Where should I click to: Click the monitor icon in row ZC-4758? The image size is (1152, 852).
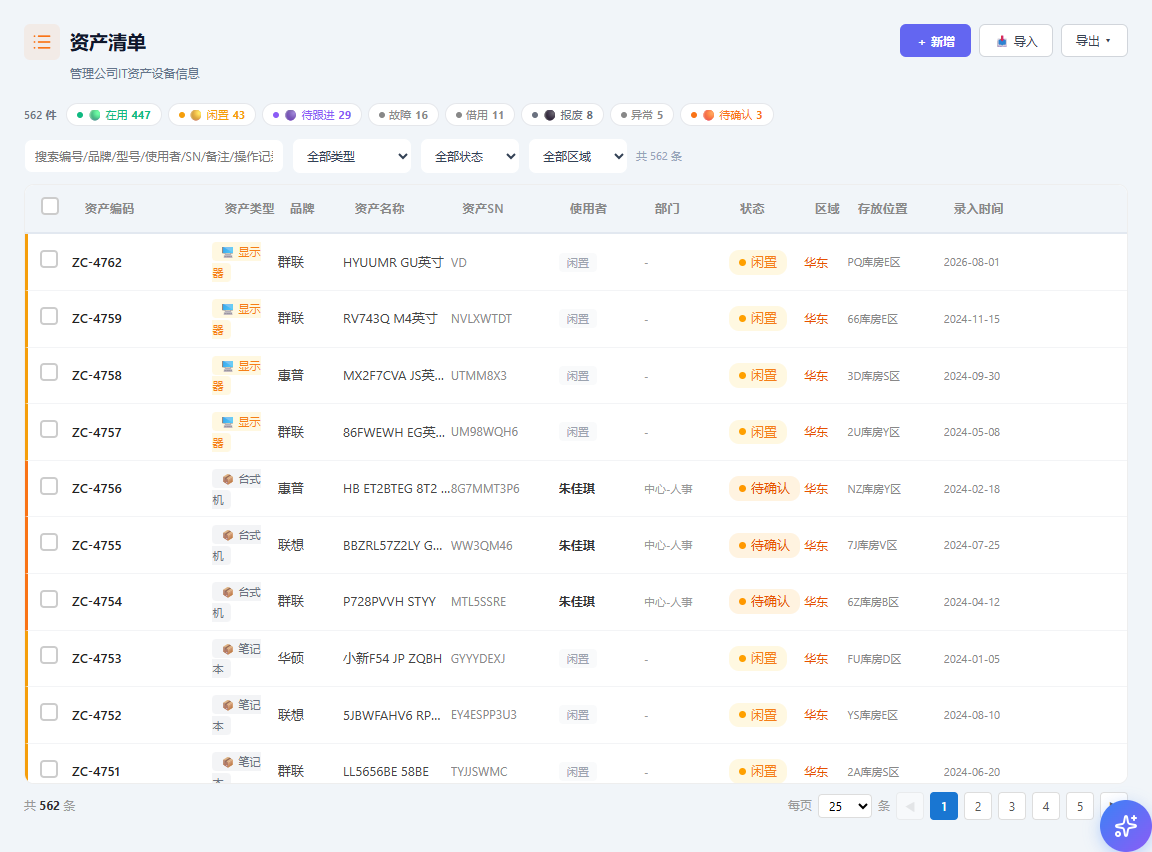(228, 366)
